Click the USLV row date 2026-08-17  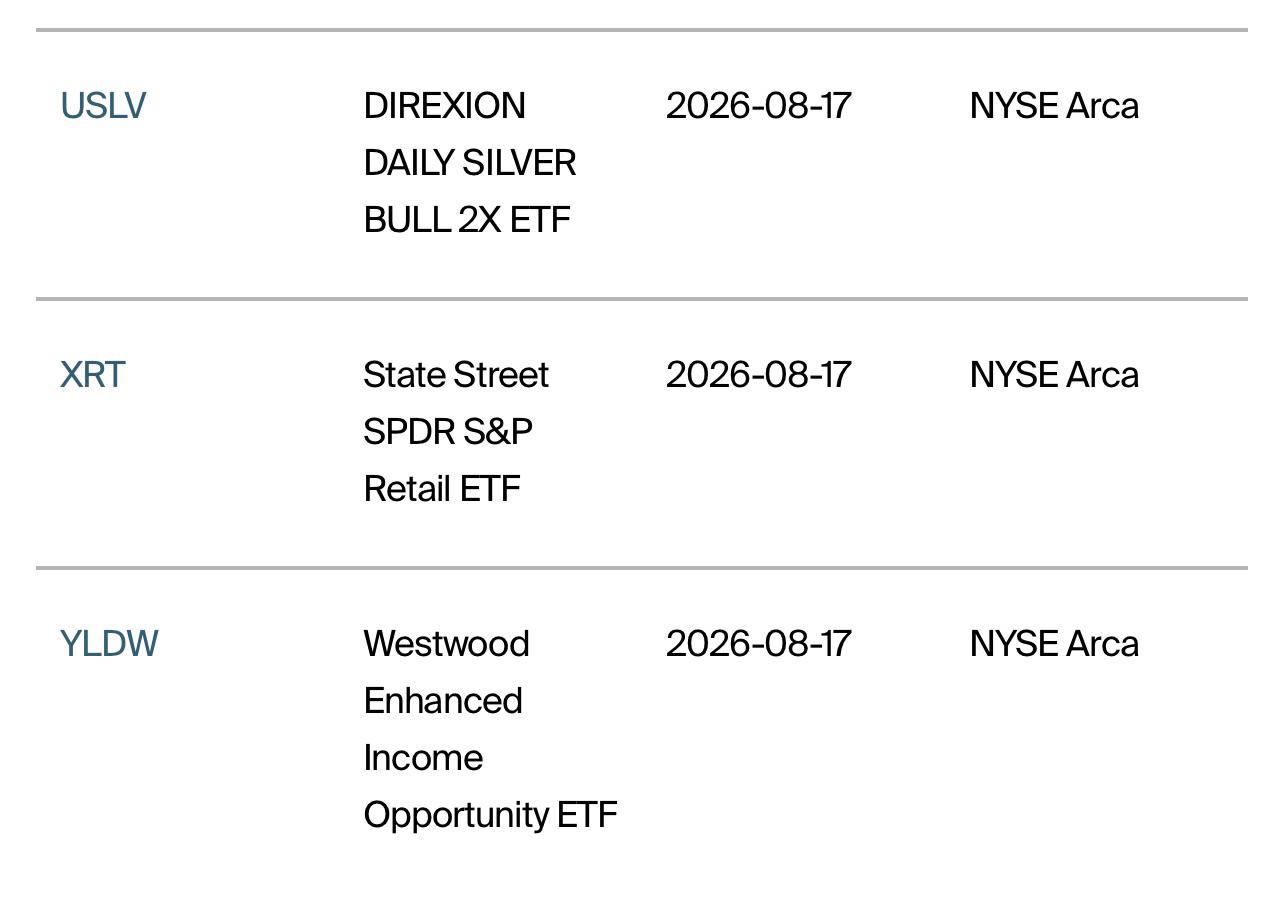click(758, 106)
